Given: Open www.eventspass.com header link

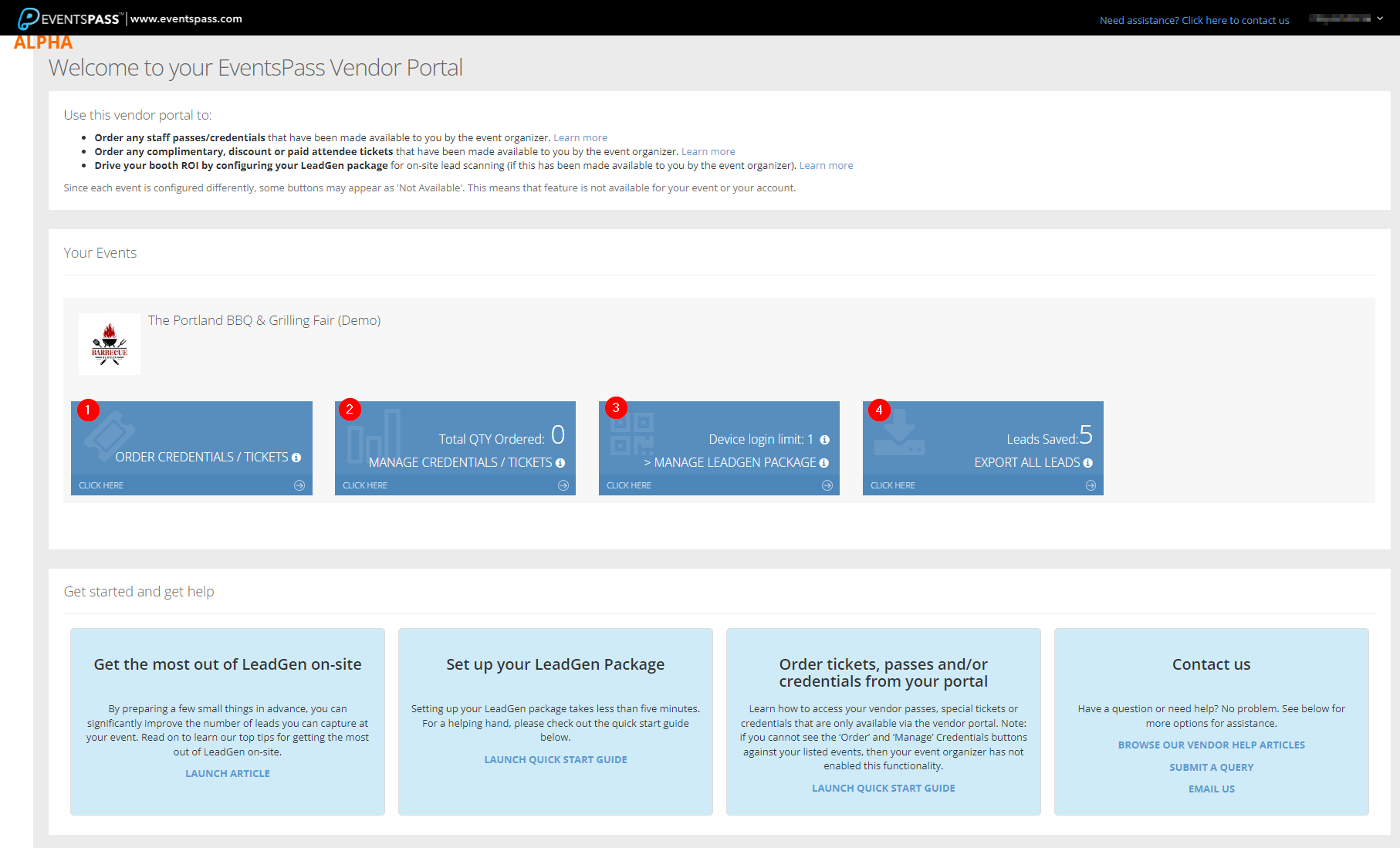Looking at the screenshot, I should pos(186,19).
